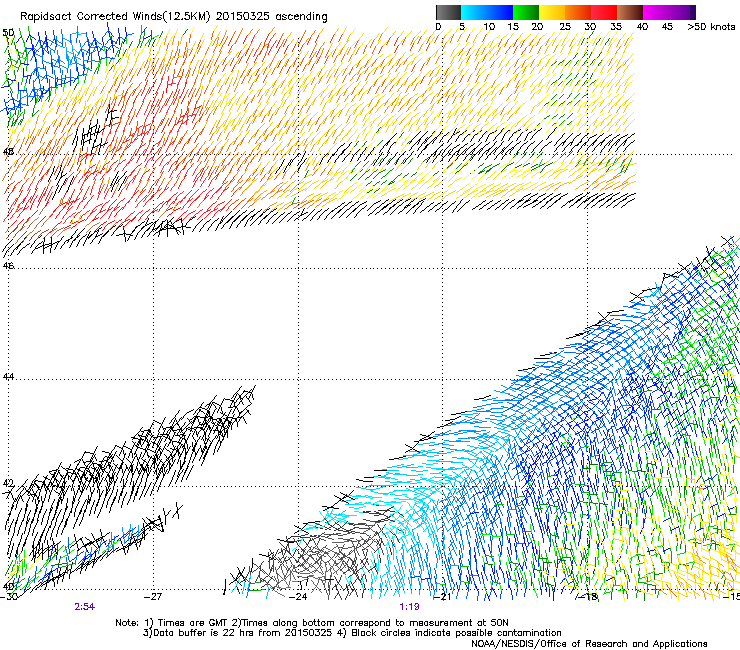Click the pass time label '1:19'
This screenshot has width=740, height=650.
click(409, 607)
